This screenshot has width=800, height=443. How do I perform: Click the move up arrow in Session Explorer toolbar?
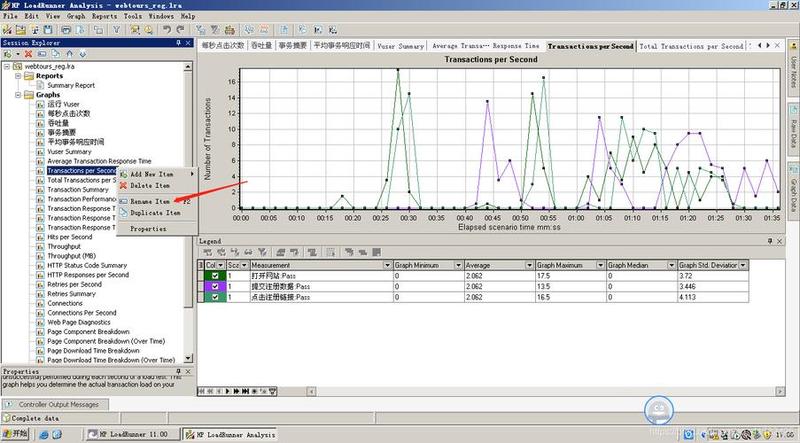(69, 54)
